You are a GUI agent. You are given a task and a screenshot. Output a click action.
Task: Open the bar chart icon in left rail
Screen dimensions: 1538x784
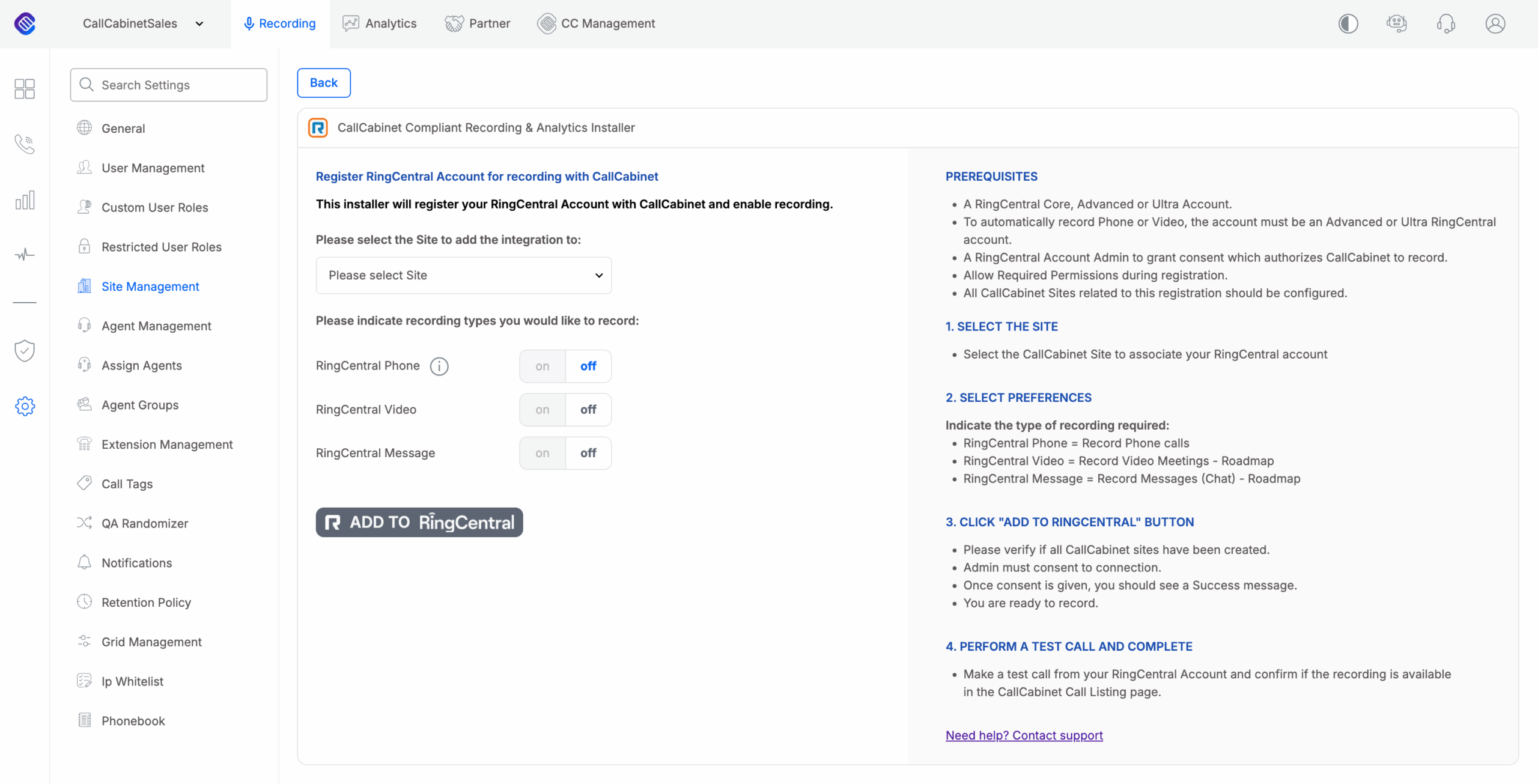click(x=25, y=200)
